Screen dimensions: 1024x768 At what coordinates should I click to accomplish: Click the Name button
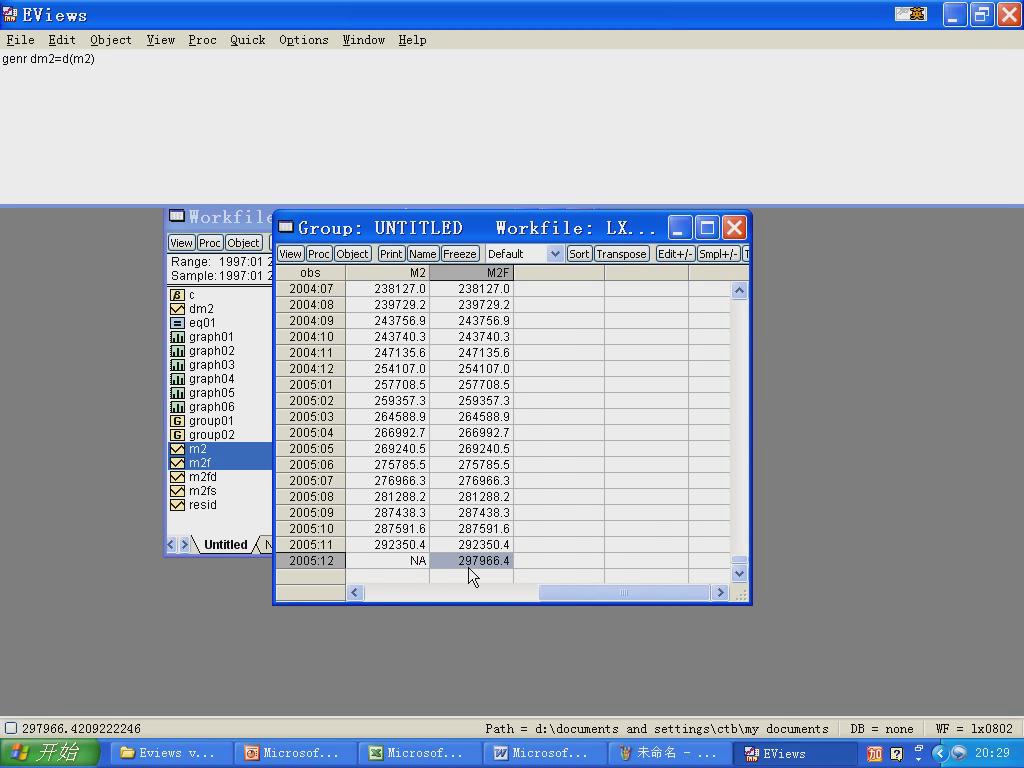(x=423, y=254)
